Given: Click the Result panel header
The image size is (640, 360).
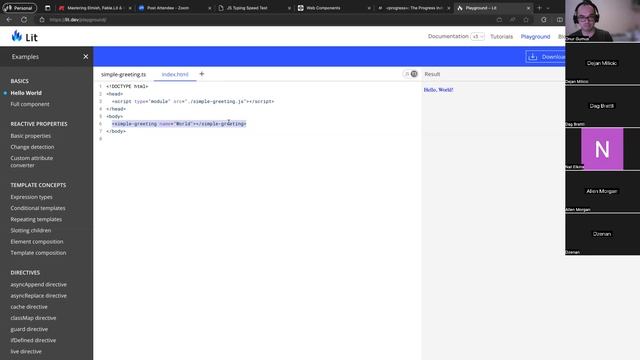Looking at the screenshot, I should click(x=432, y=74).
